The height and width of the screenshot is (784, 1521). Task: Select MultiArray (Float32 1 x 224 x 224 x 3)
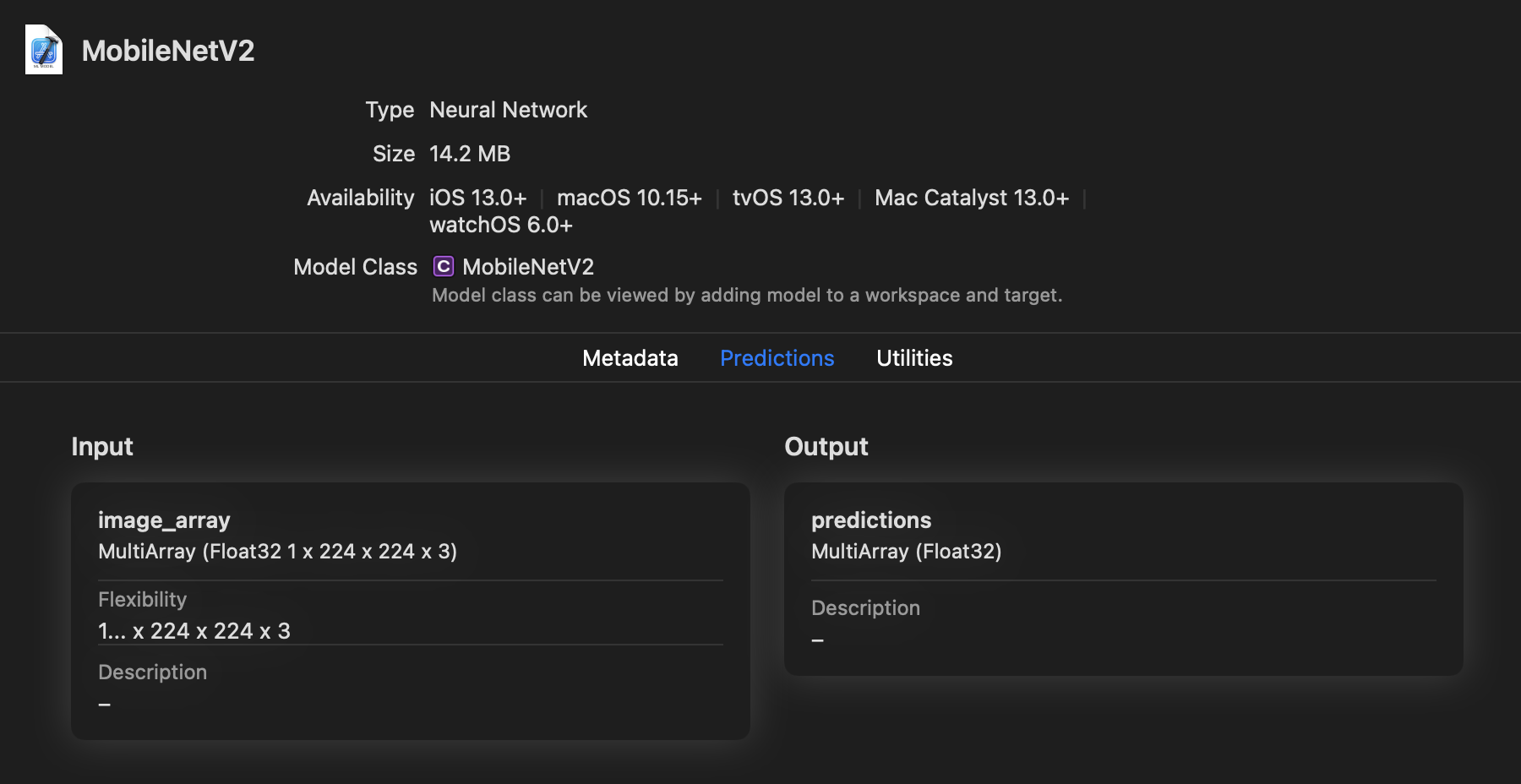pos(277,552)
